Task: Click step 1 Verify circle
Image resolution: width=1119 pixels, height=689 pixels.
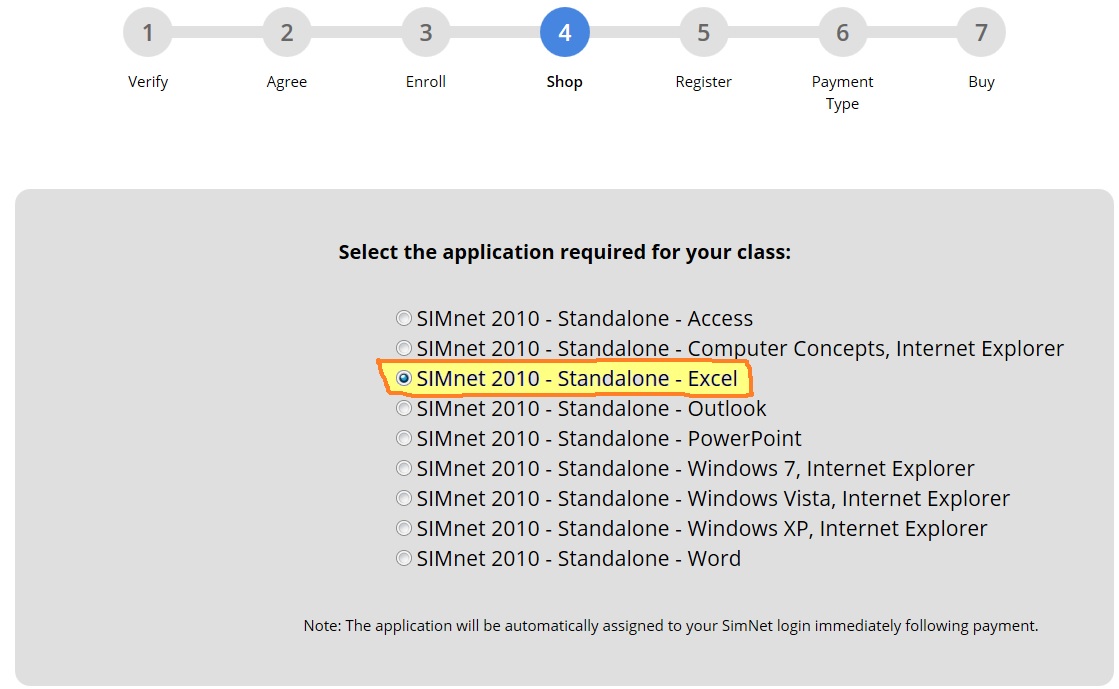Action: coord(148,32)
